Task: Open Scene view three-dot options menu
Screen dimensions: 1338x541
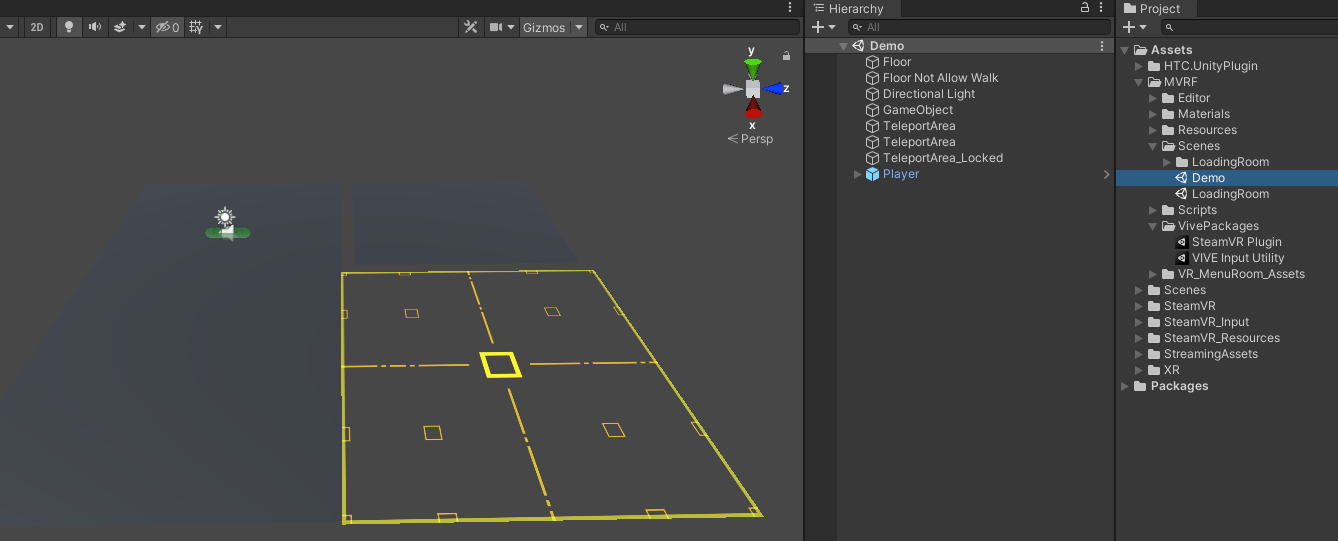Action: click(x=790, y=8)
